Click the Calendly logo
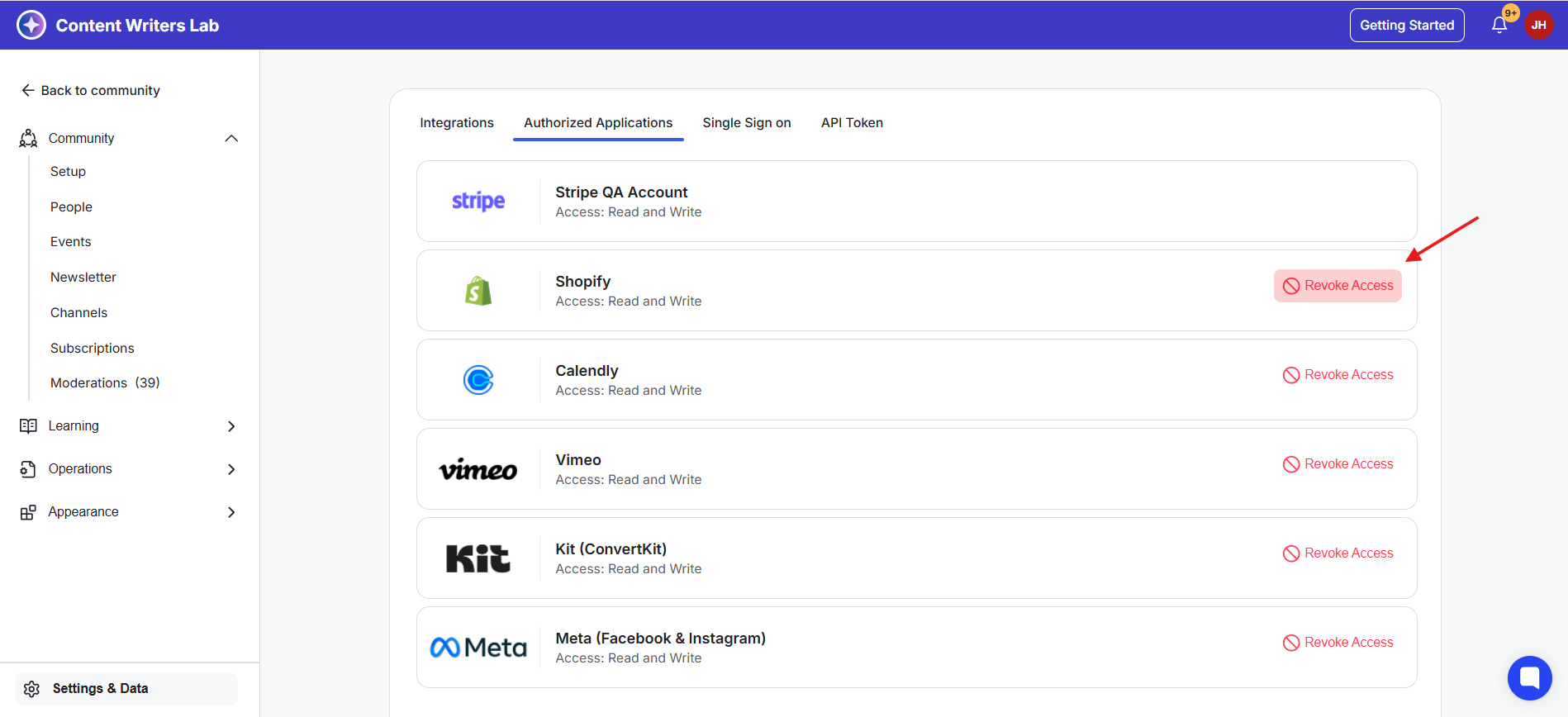The height and width of the screenshot is (717, 1568). 478,380
